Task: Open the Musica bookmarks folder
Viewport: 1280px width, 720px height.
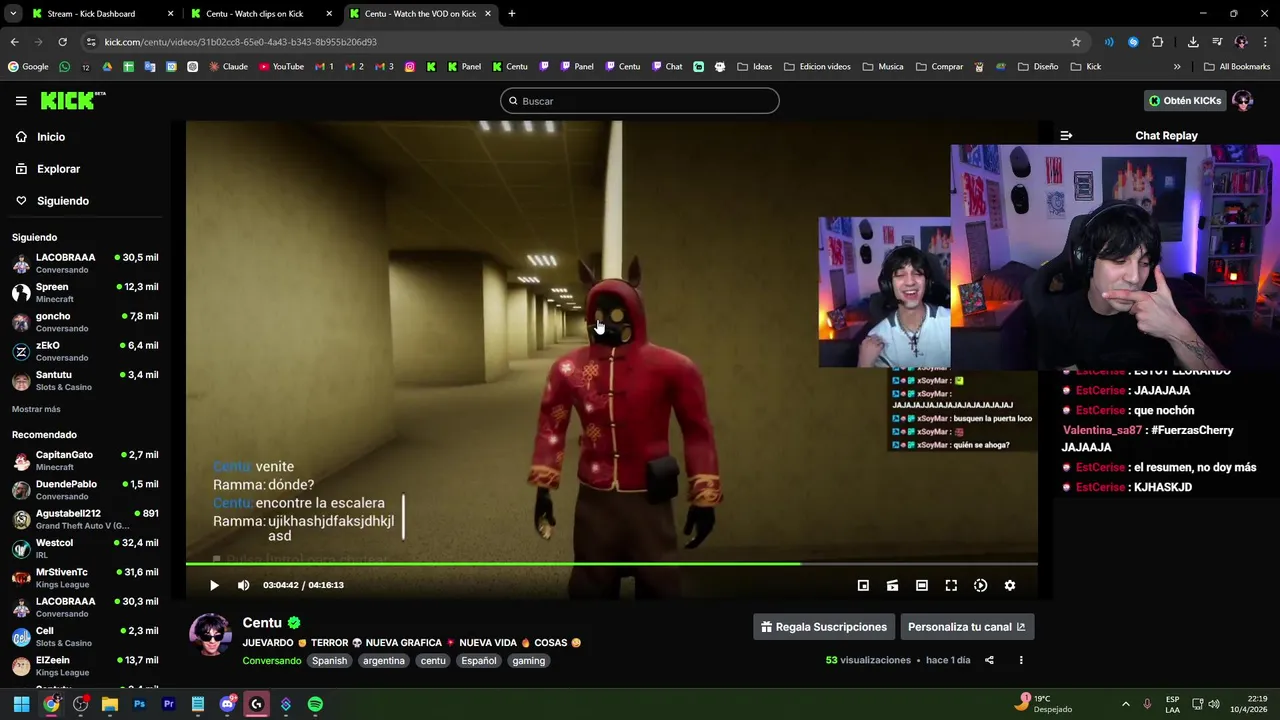Action: point(882,67)
